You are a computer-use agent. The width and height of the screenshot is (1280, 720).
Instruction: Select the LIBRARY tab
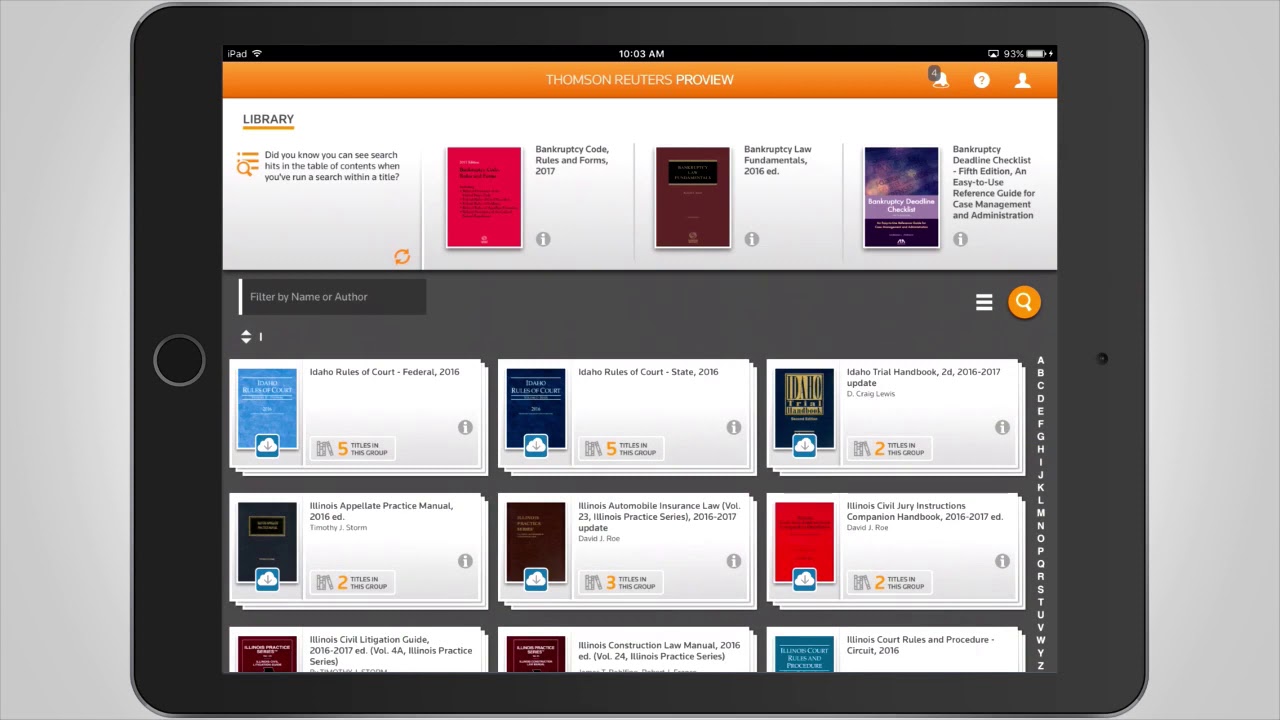point(268,119)
